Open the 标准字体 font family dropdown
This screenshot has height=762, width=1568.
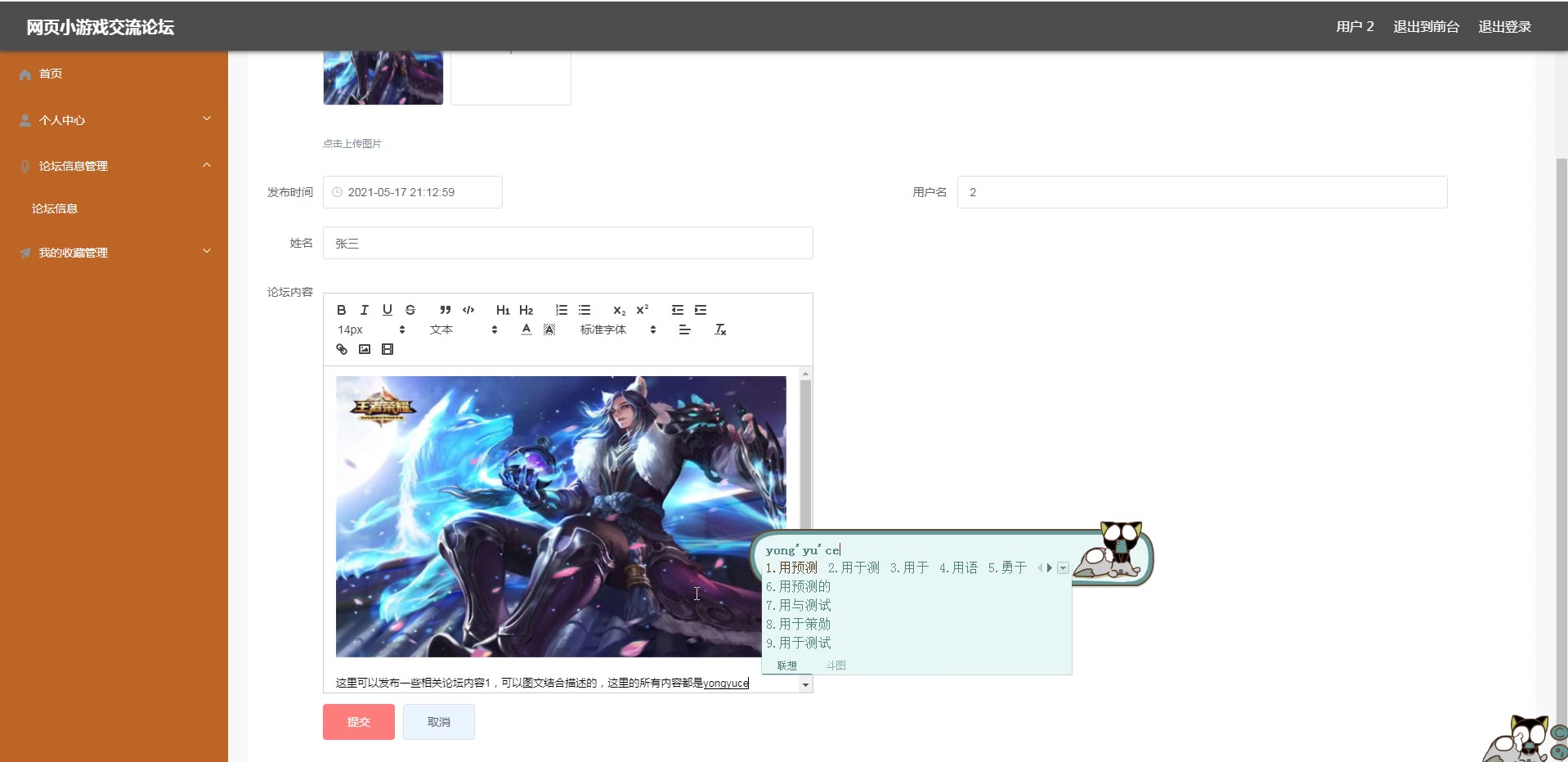pyautogui.click(x=619, y=329)
